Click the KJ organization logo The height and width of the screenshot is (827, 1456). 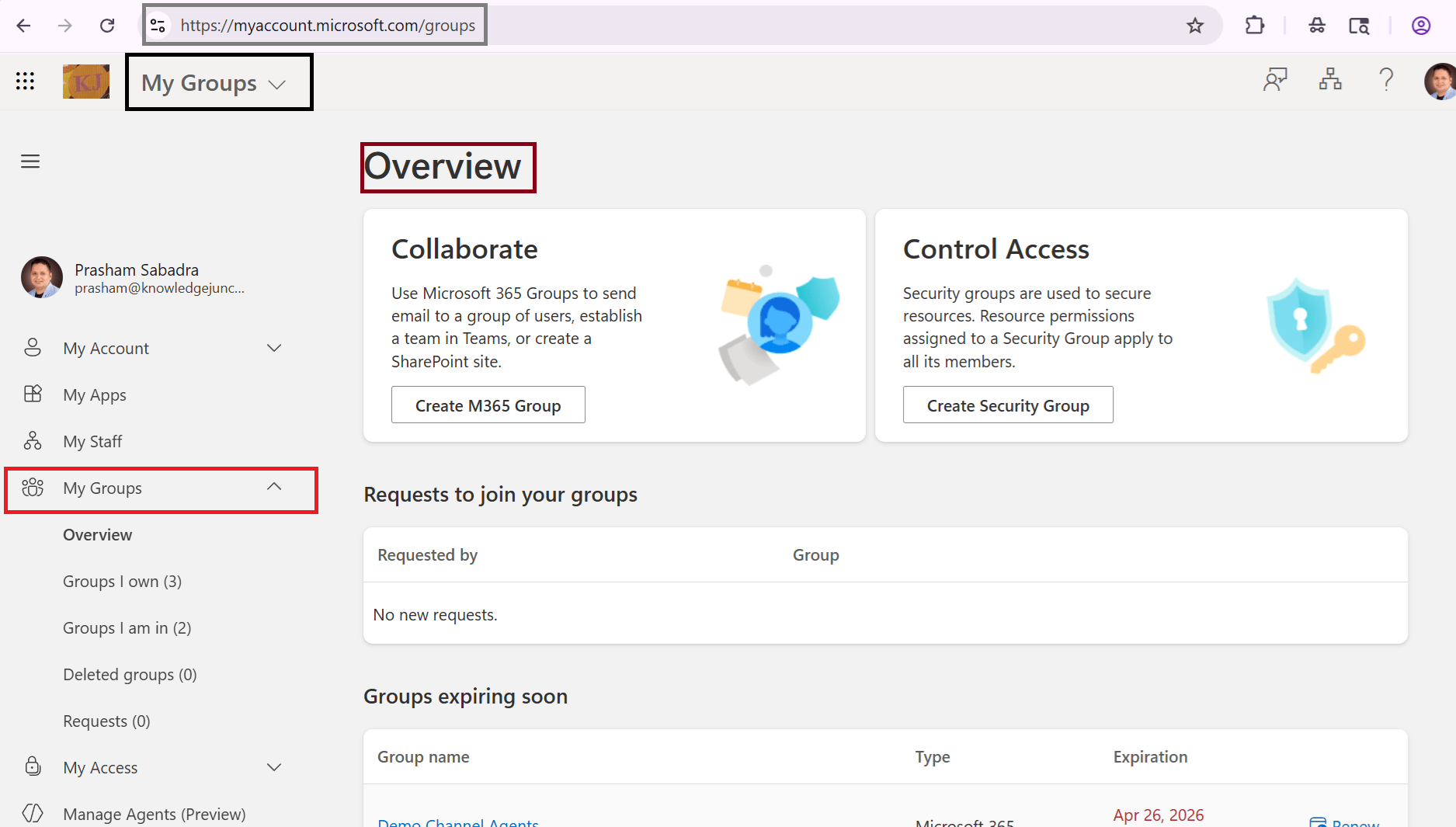click(x=85, y=81)
